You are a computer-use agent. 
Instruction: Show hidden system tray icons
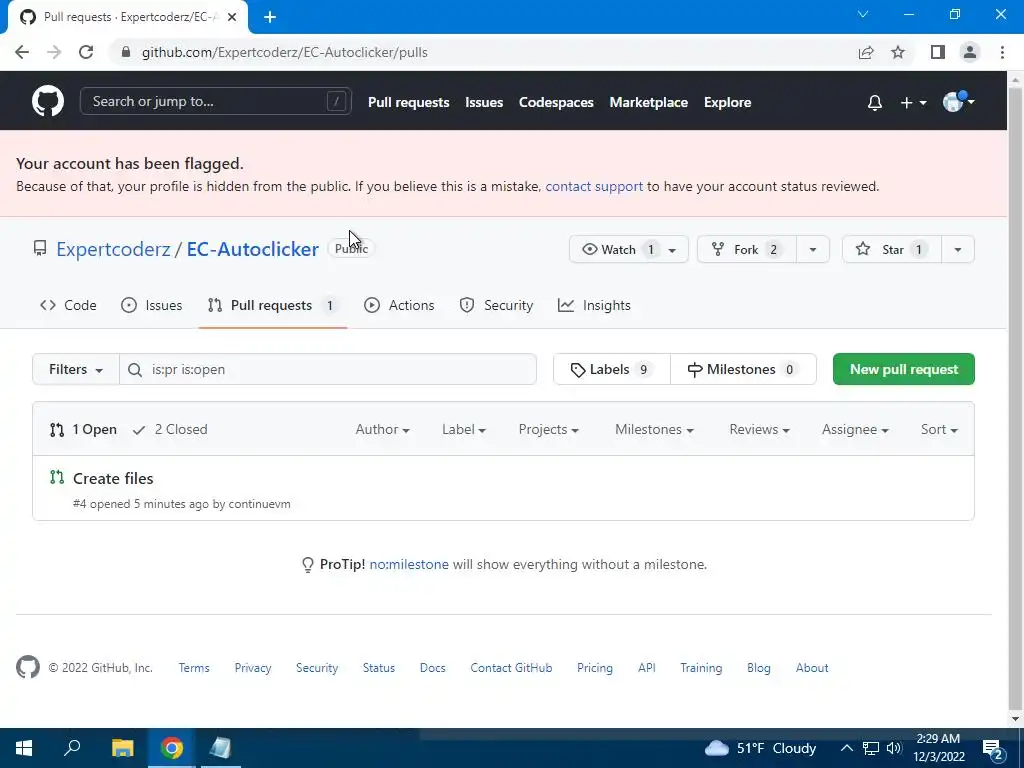pyautogui.click(x=846, y=748)
